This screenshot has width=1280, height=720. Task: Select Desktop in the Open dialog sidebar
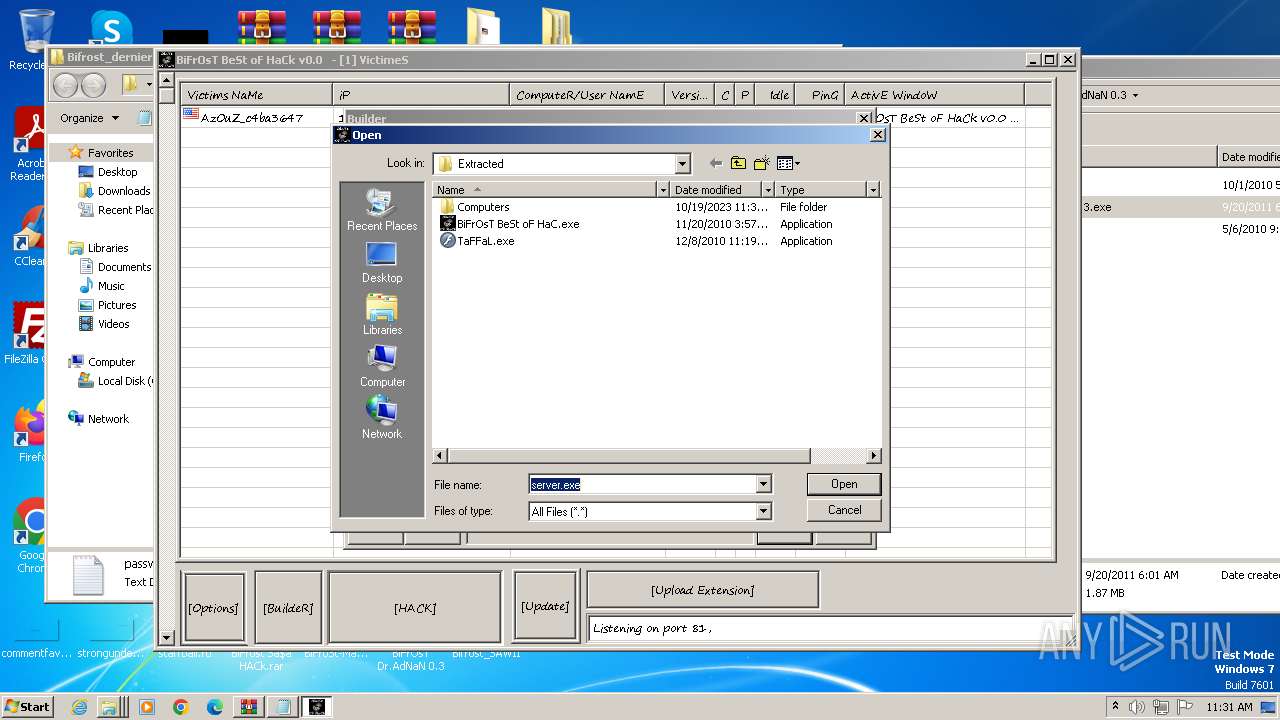click(382, 262)
